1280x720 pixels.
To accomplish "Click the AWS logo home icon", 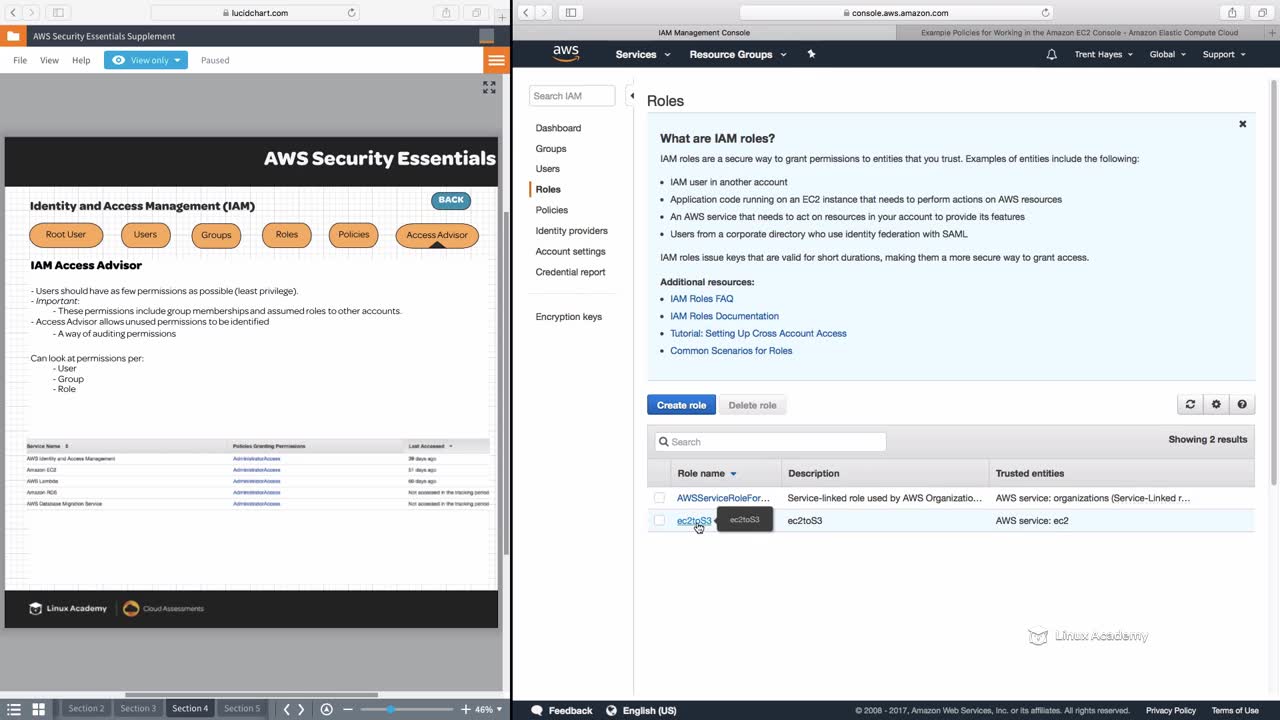I will point(566,54).
